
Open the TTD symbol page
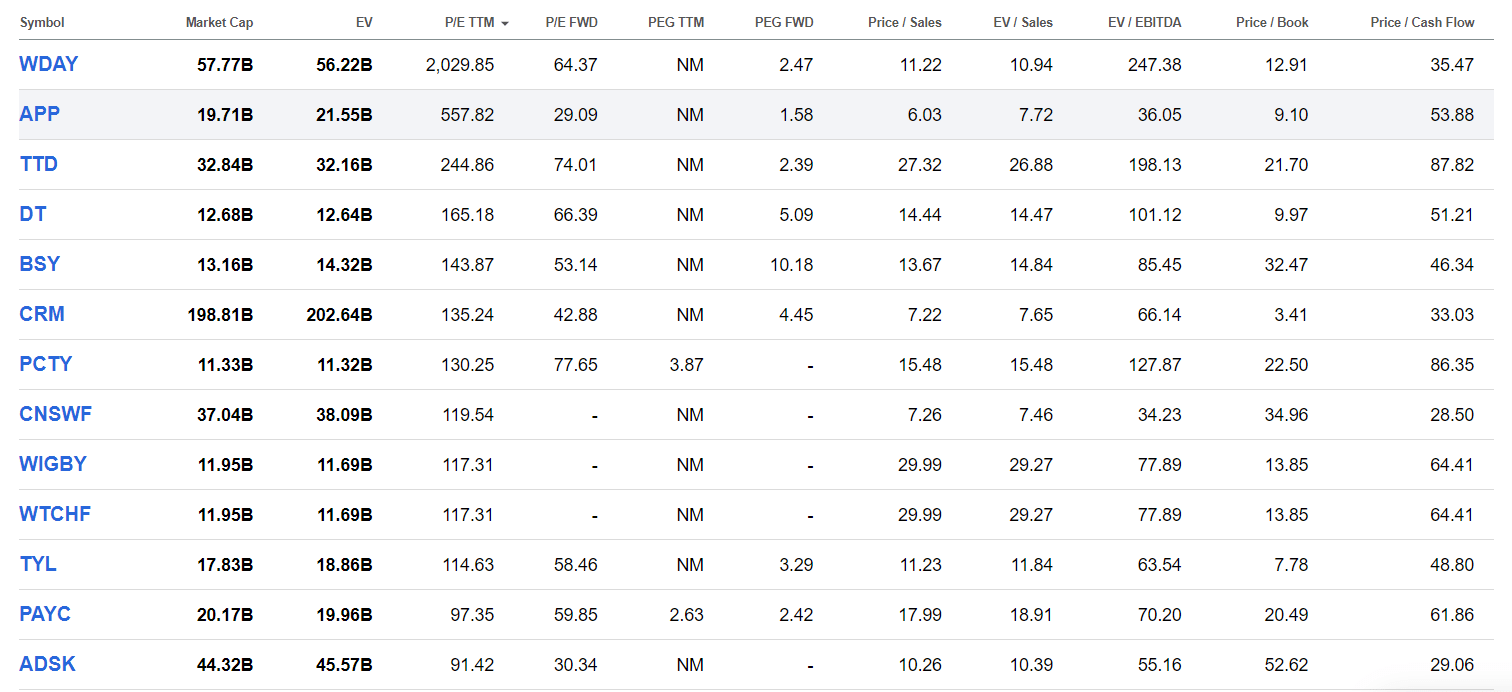coord(38,164)
